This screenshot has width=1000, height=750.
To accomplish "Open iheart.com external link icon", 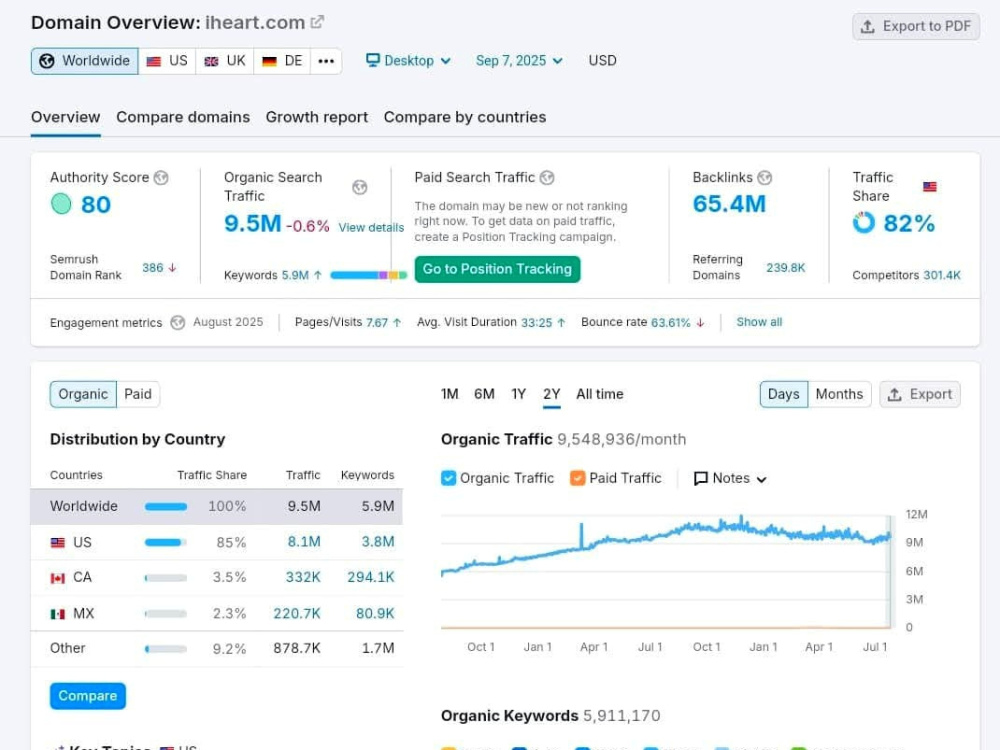I will point(317,22).
